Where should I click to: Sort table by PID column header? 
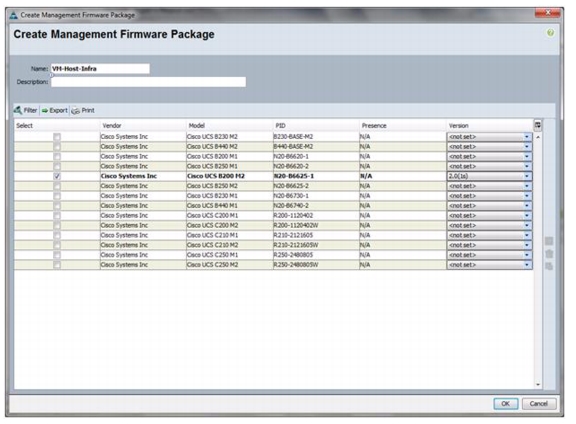point(316,126)
